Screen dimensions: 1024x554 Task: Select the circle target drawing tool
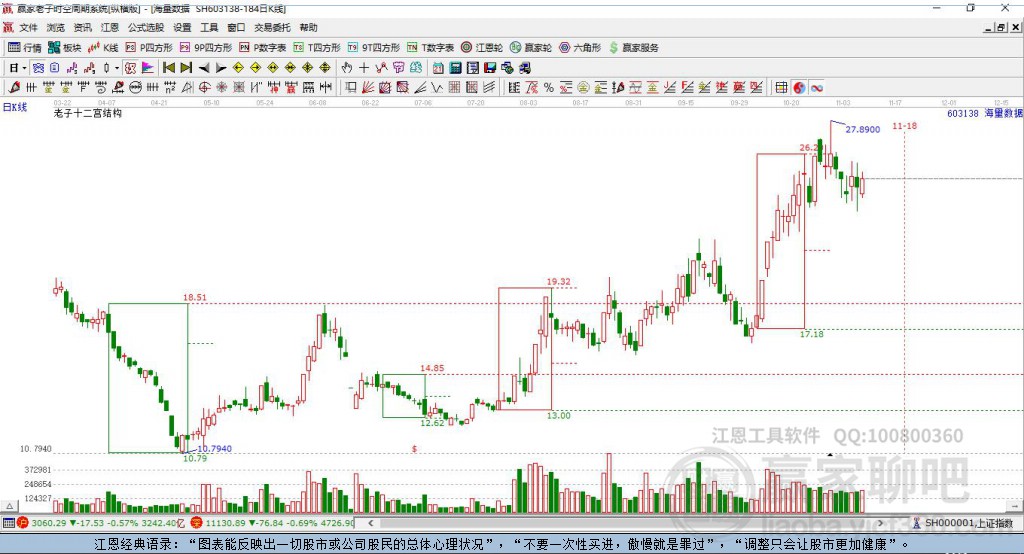point(204,88)
